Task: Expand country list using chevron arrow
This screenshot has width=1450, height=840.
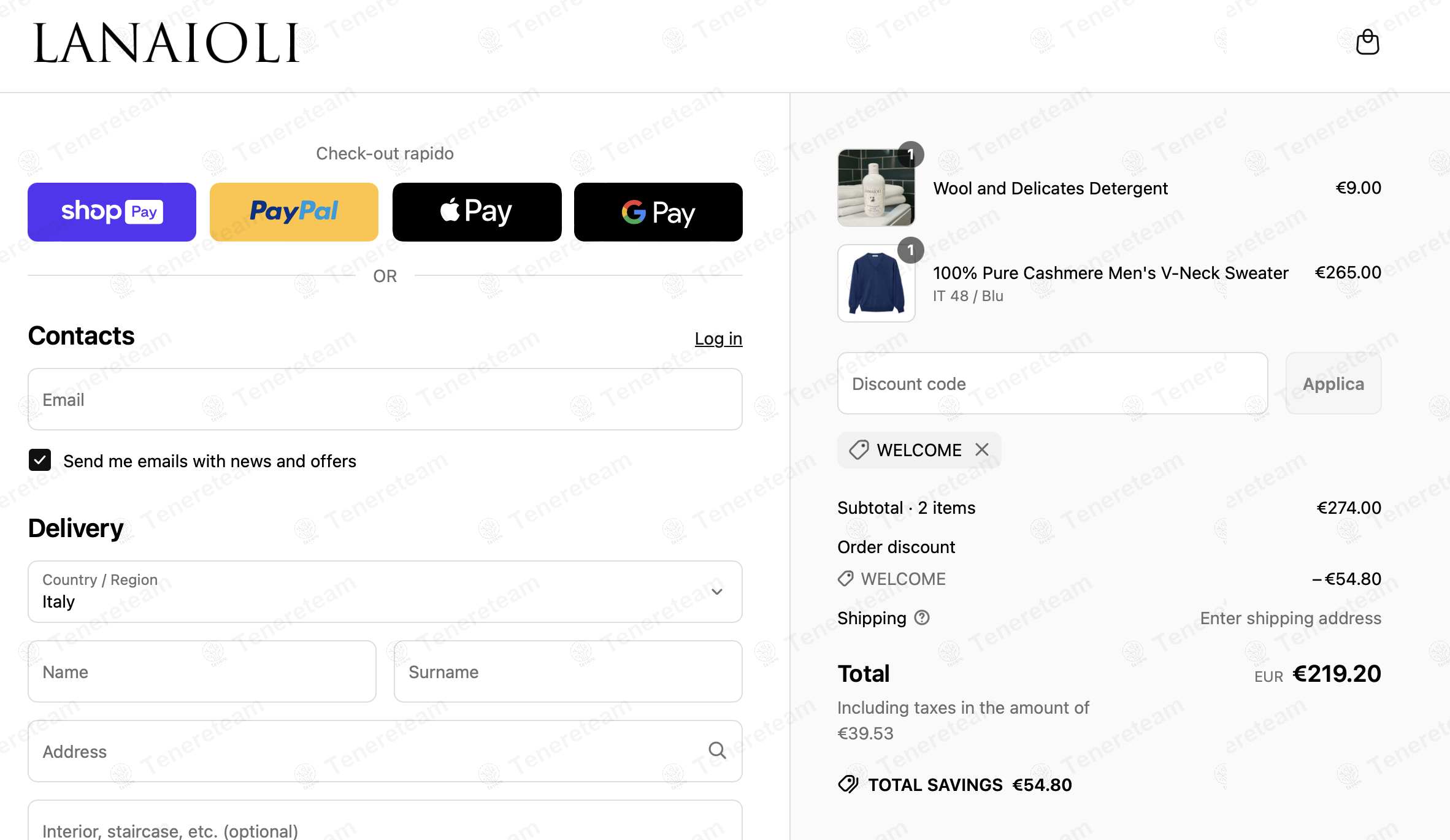Action: point(717,592)
